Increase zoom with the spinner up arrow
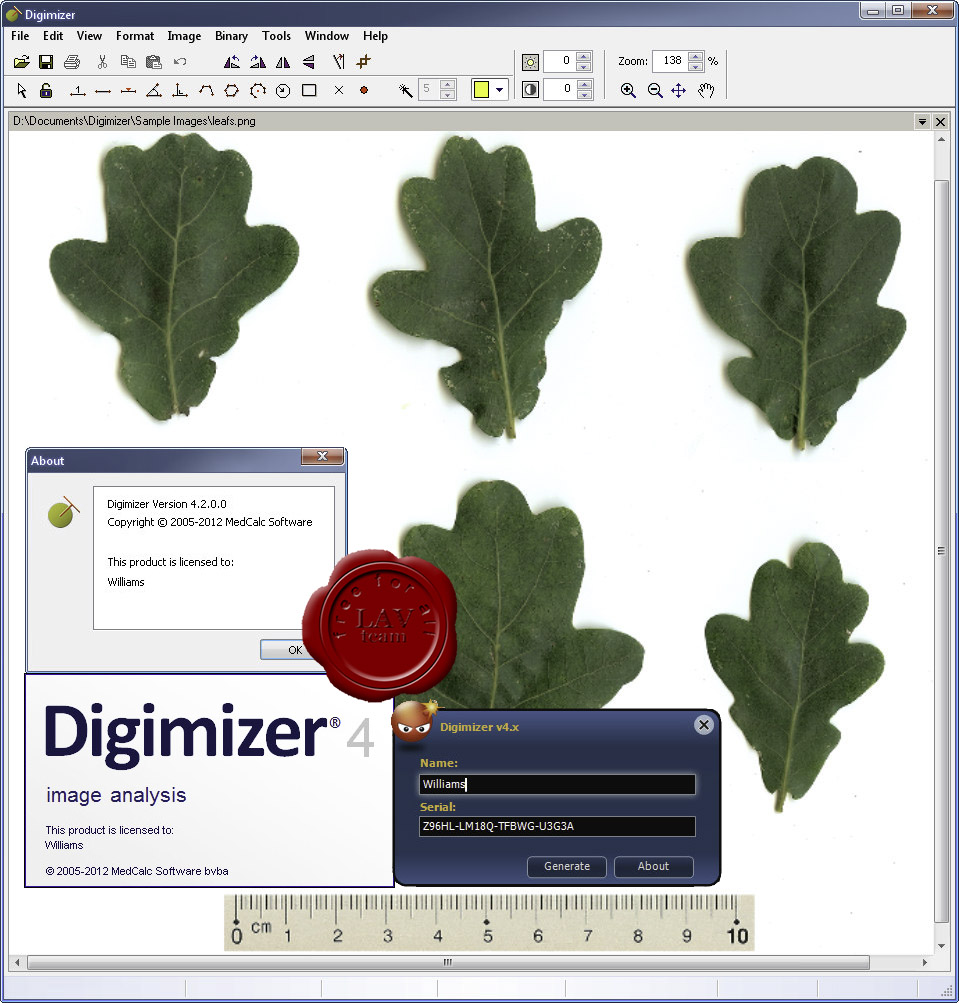This screenshot has height=1003, width=959. click(696, 57)
